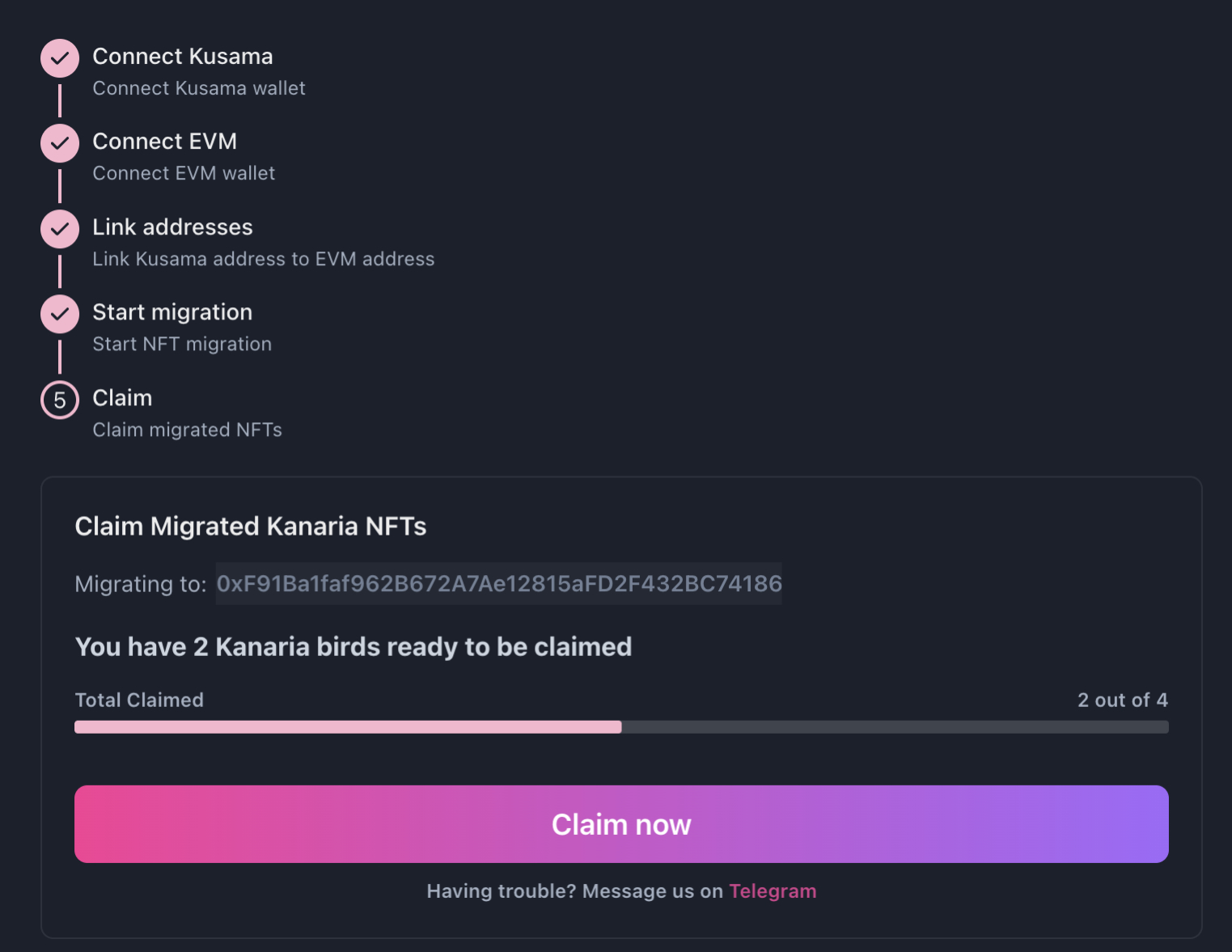Click the Connect EVM checkmark icon

[x=60, y=143]
